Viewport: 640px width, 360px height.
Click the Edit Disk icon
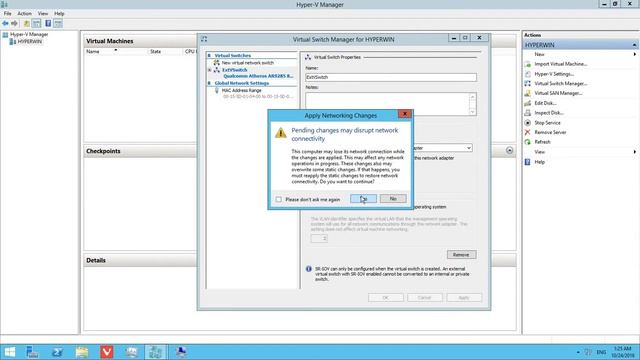tap(527, 103)
